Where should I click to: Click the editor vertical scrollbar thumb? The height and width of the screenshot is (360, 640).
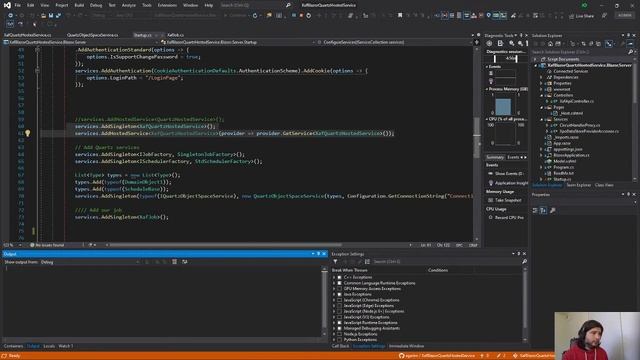tap(476, 137)
